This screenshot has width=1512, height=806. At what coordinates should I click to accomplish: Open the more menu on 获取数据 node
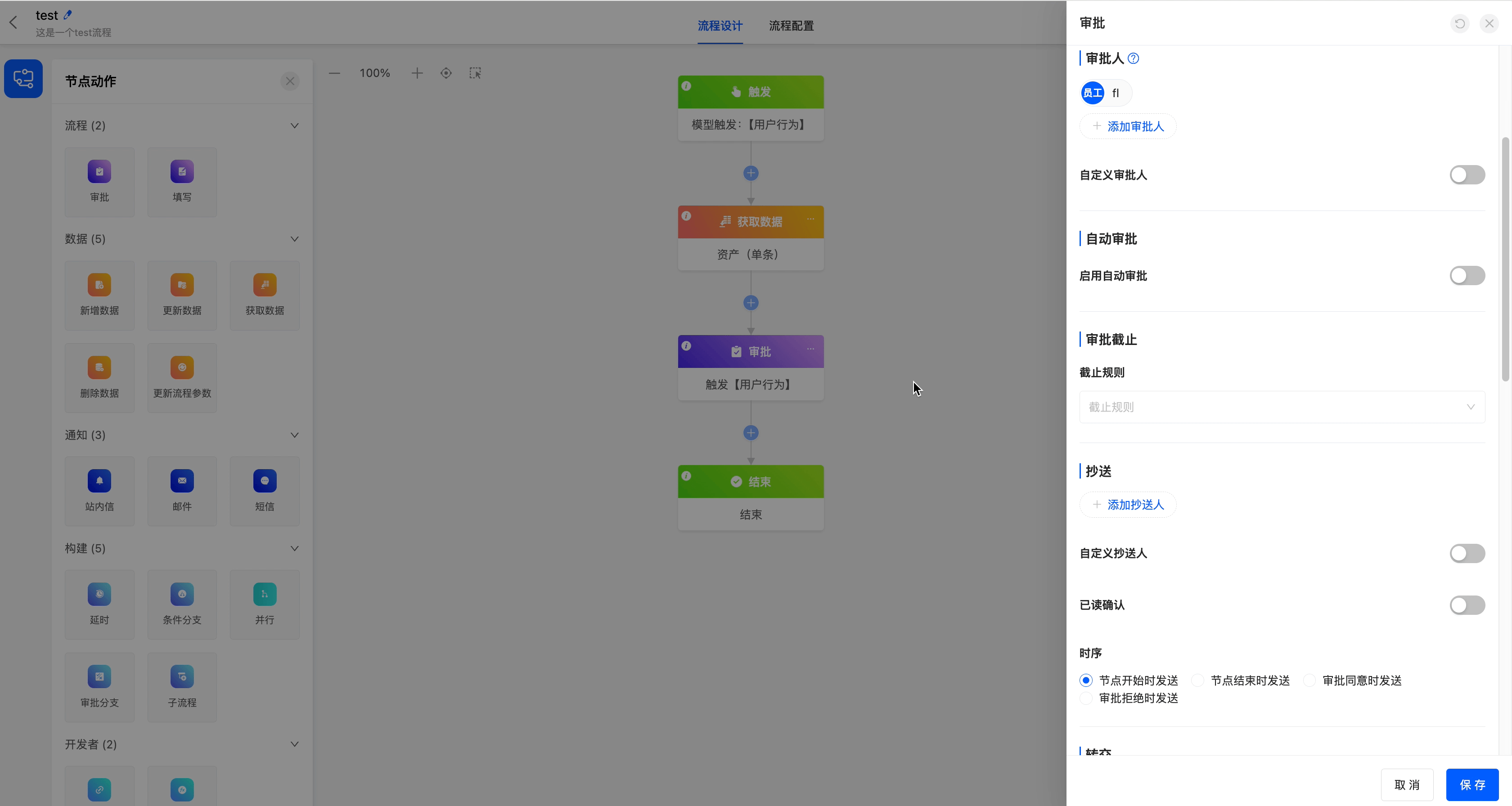810,219
